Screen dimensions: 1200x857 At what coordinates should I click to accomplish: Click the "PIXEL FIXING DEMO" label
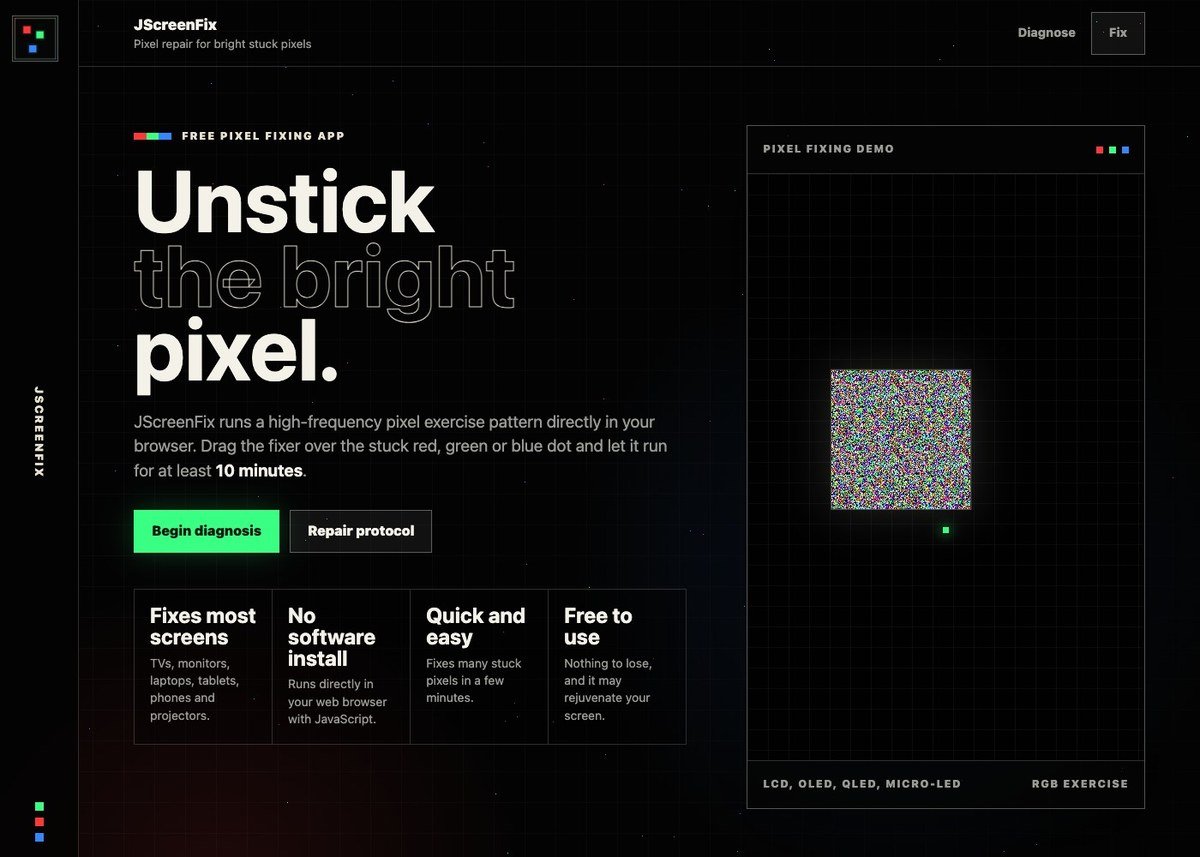point(828,149)
